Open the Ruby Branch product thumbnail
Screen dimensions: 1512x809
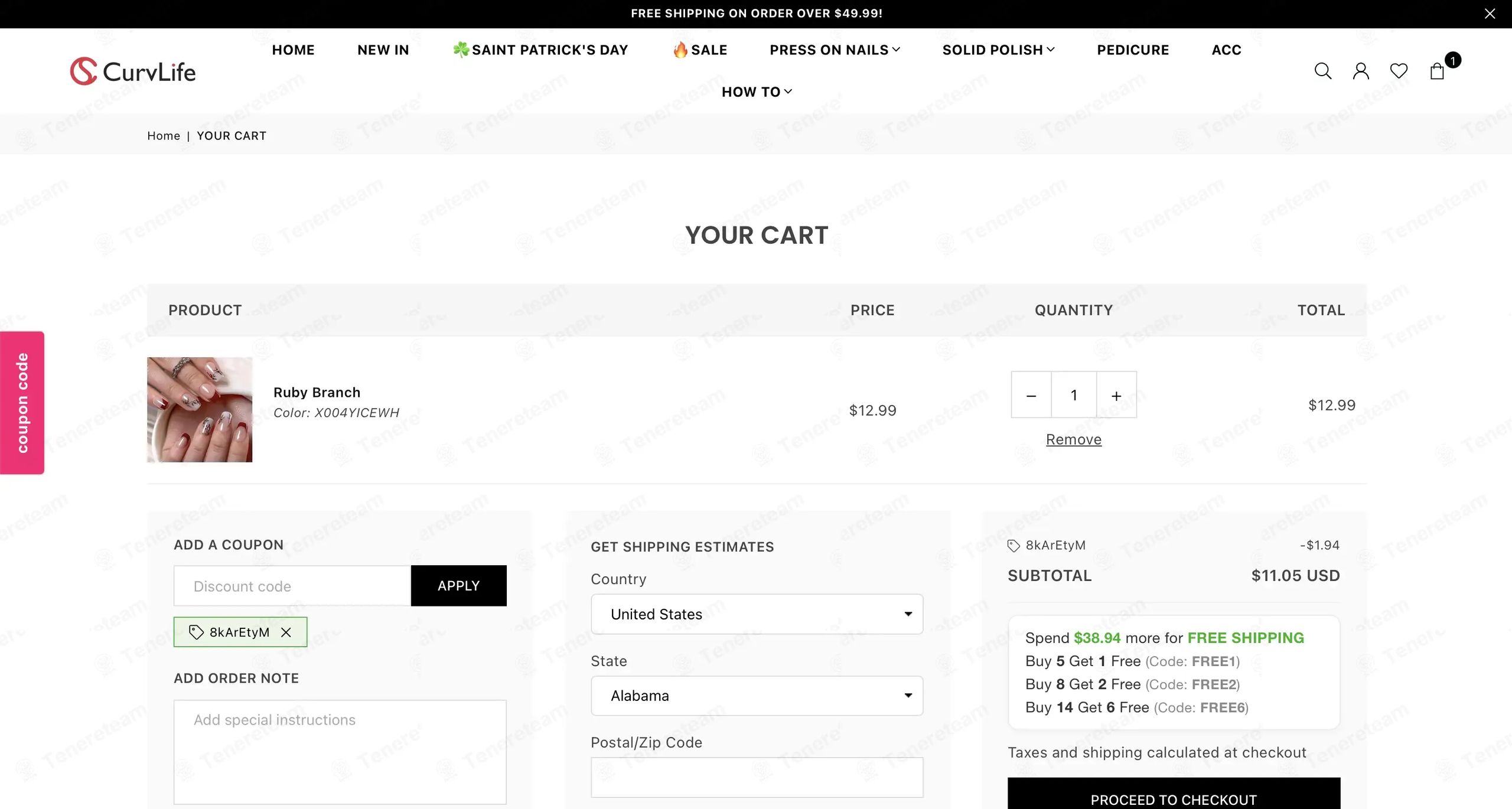pyautogui.click(x=200, y=410)
